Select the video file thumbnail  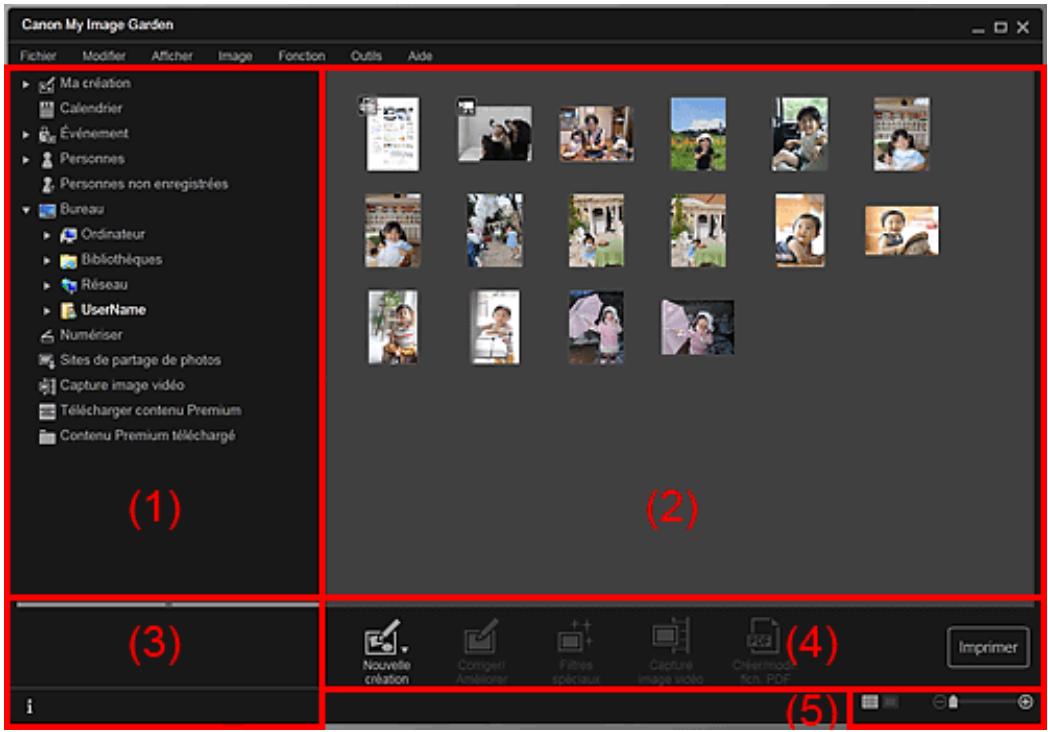click(495, 133)
